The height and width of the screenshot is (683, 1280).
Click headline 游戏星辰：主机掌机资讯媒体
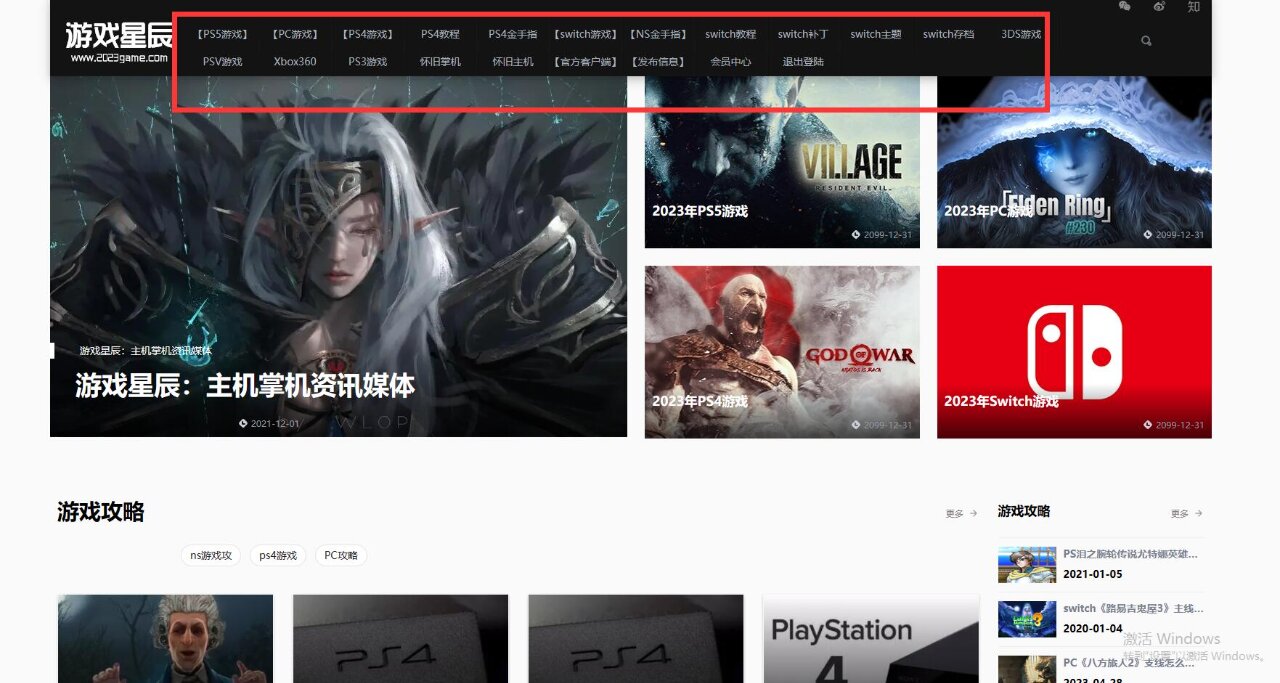pos(245,386)
